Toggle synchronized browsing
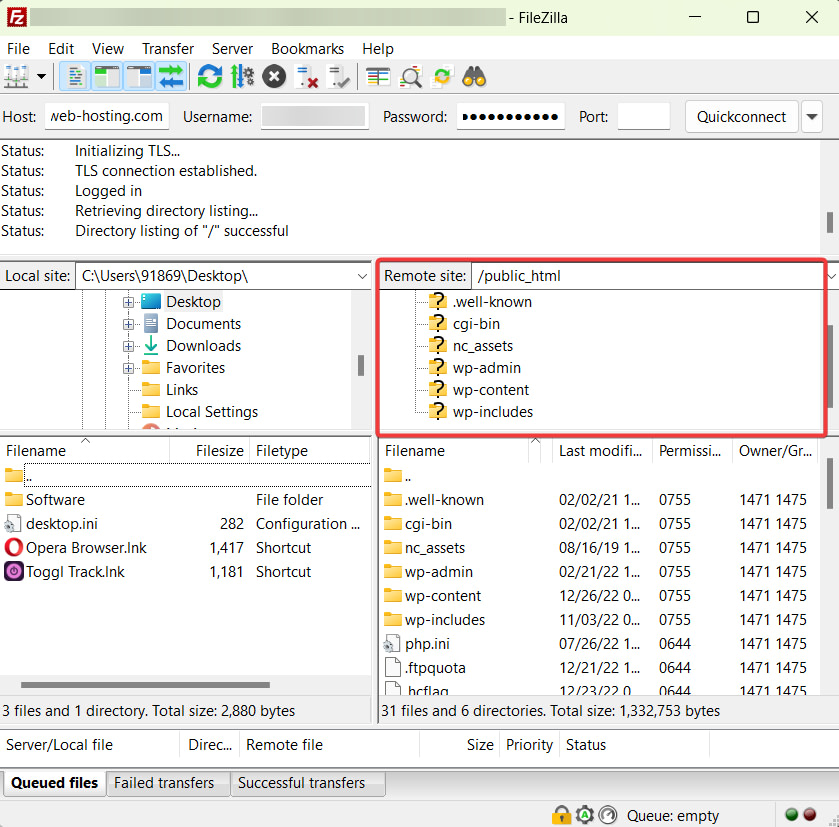 click(440, 76)
